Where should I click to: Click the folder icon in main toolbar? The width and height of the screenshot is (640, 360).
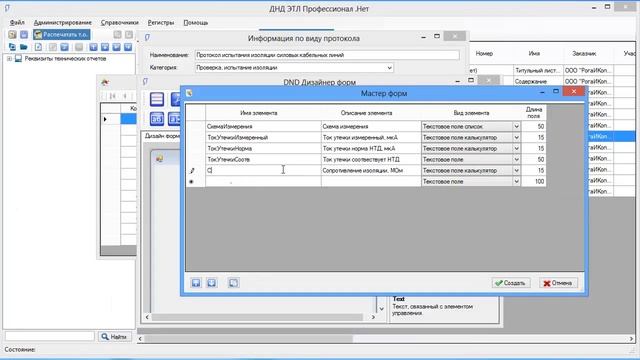coord(24,47)
